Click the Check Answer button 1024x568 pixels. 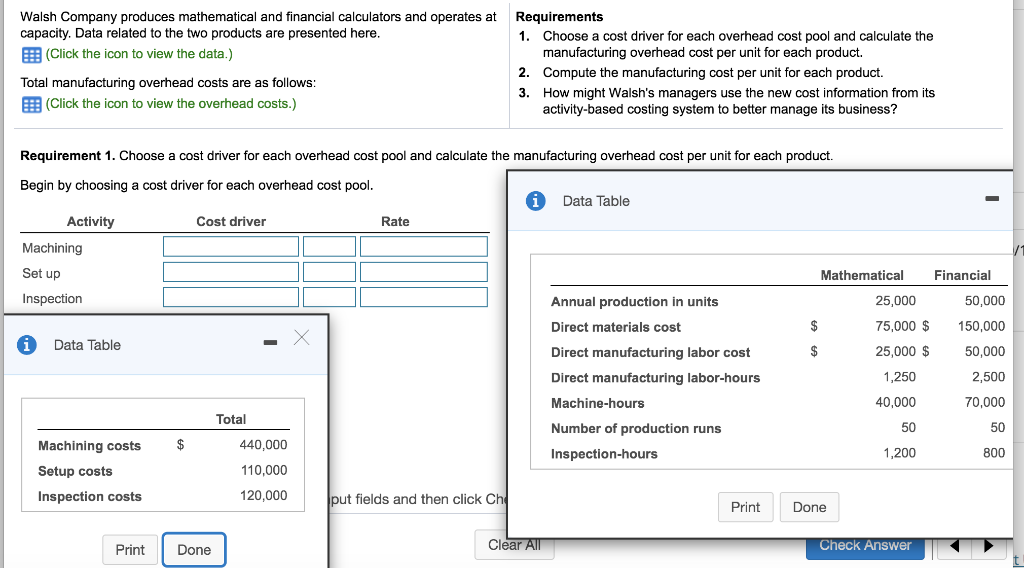tap(865, 546)
